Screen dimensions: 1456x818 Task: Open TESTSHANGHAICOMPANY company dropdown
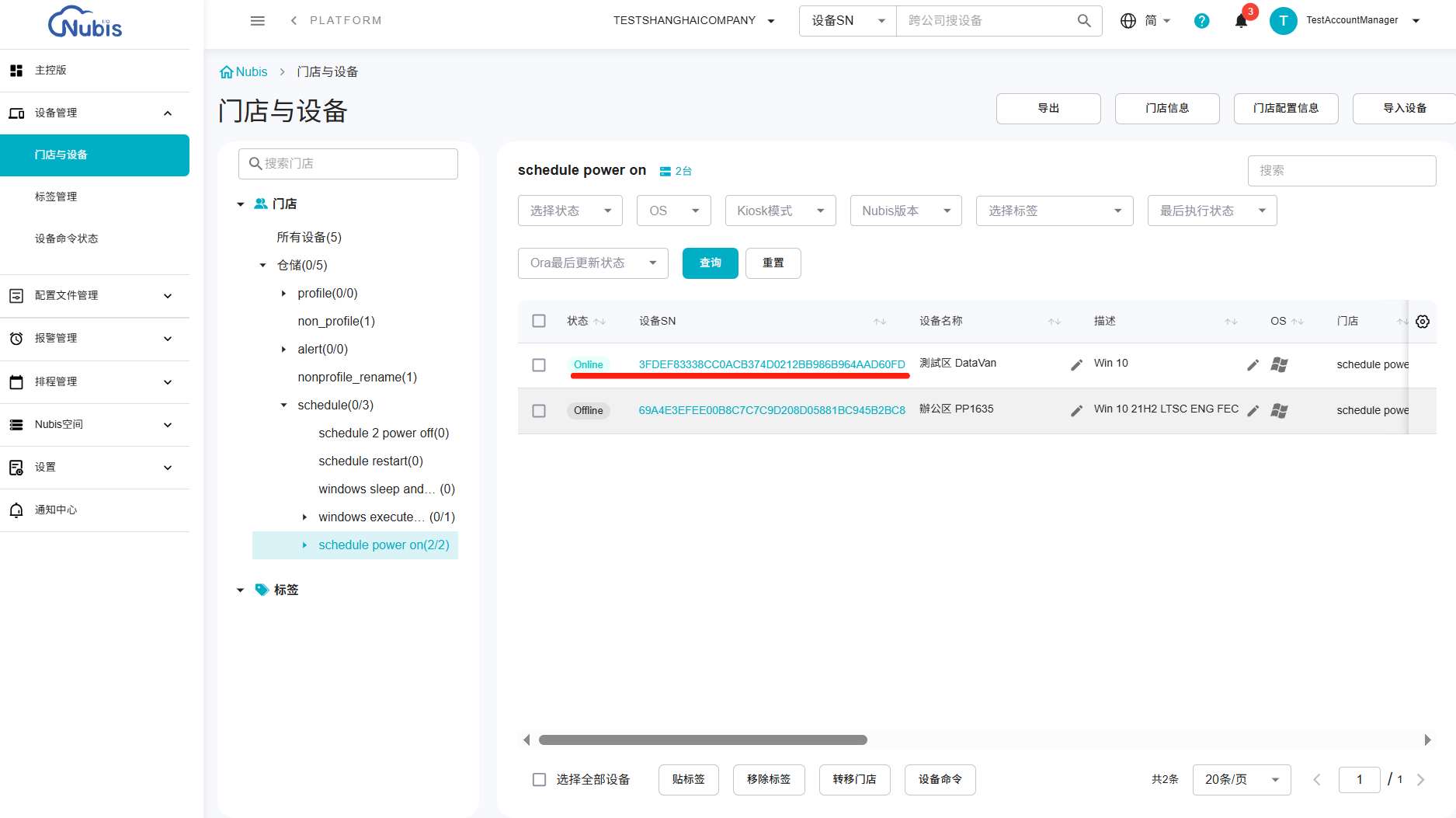pyautogui.click(x=694, y=21)
